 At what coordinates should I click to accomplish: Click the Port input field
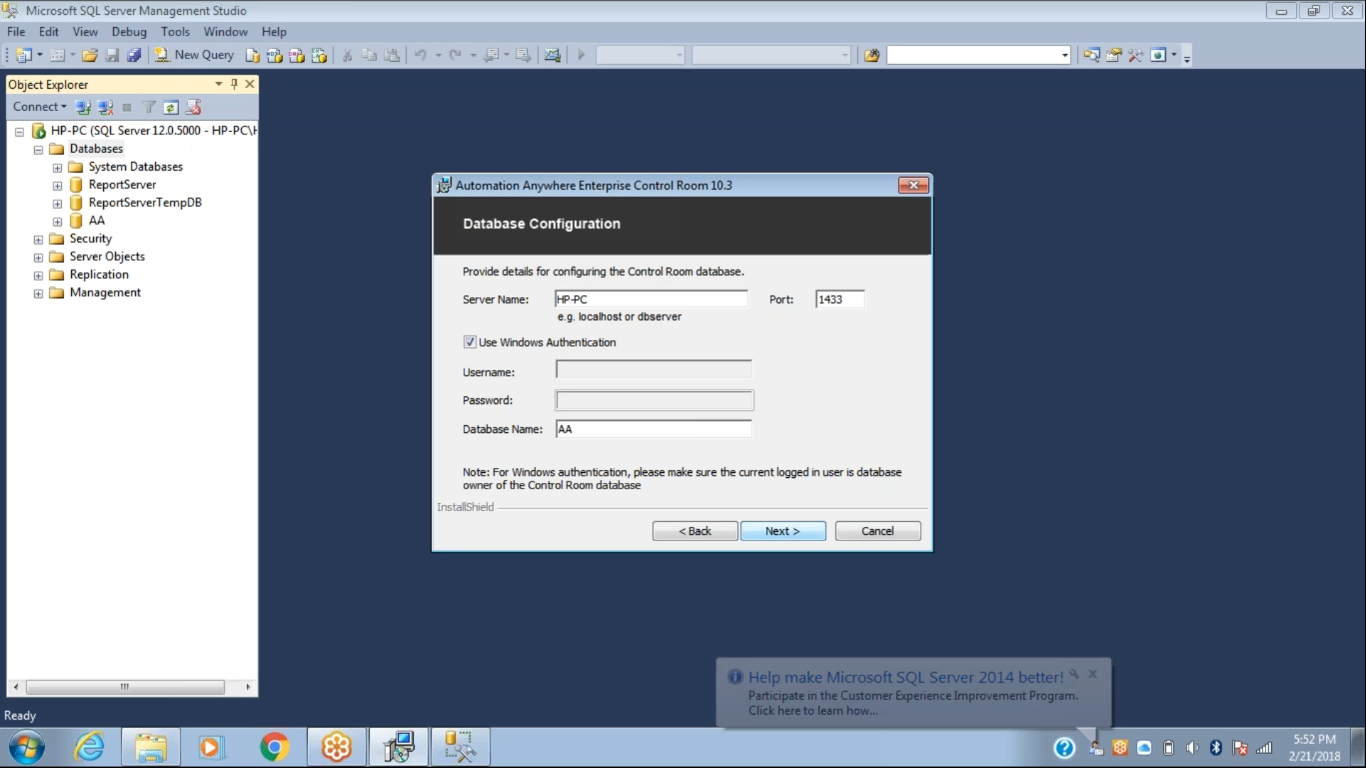tap(840, 299)
